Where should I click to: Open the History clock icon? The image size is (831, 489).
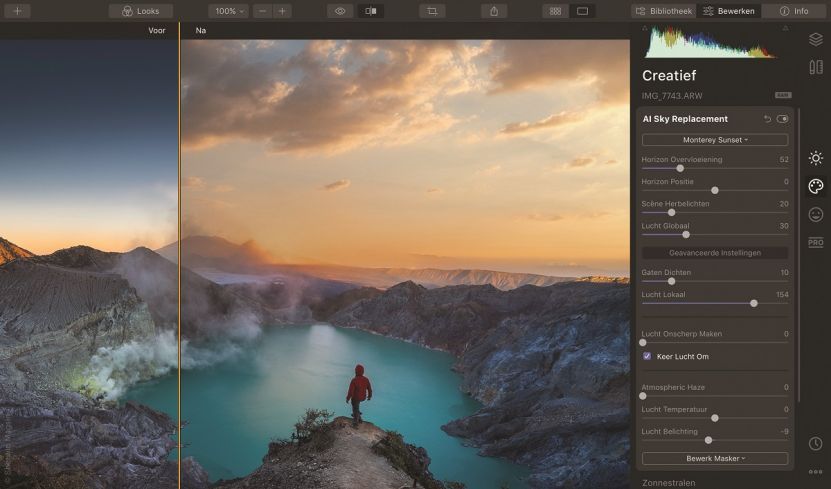tap(816, 443)
